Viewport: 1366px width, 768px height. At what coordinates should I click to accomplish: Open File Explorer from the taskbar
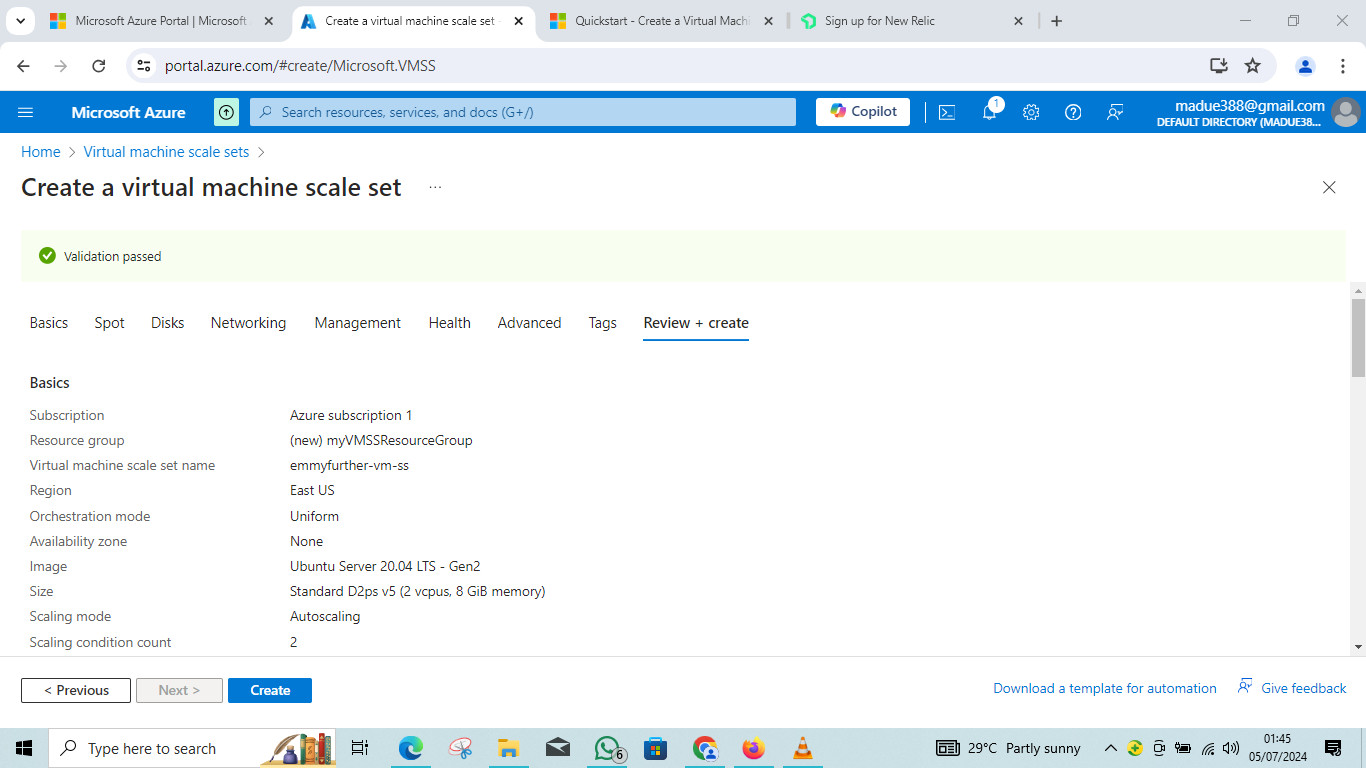(x=508, y=748)
